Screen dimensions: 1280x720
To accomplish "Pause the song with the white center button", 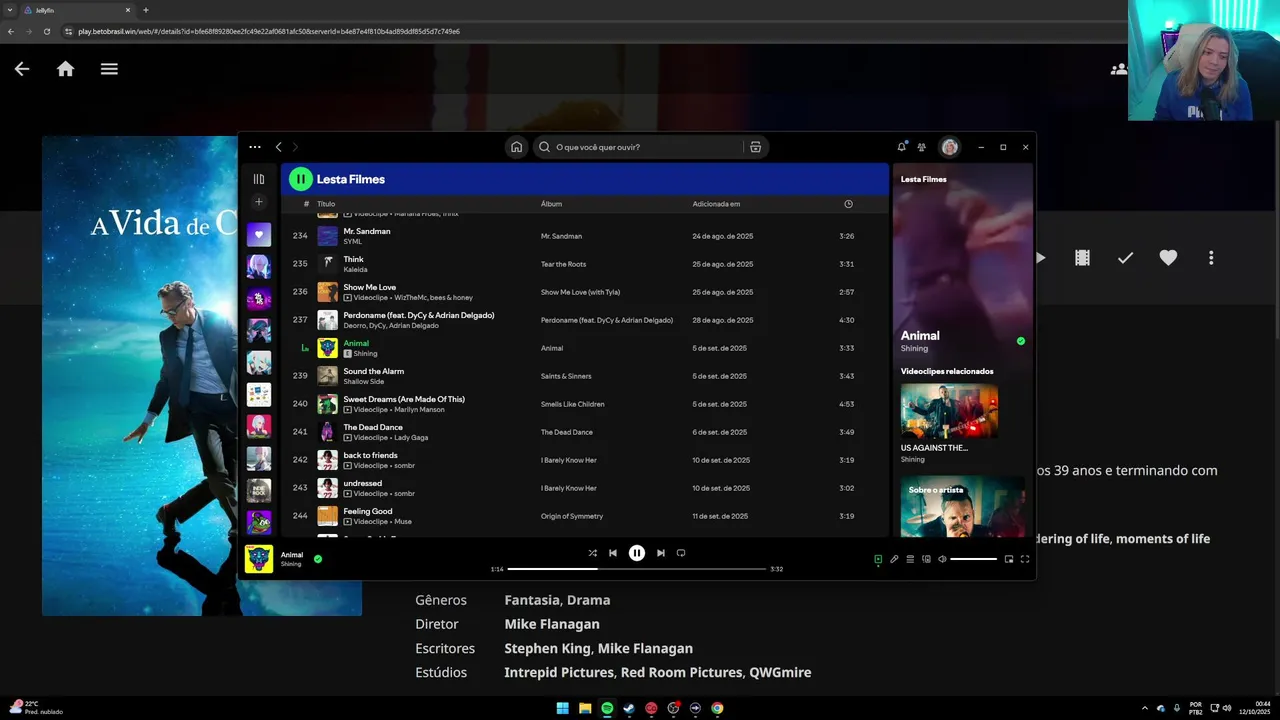I will coord(636,553).
